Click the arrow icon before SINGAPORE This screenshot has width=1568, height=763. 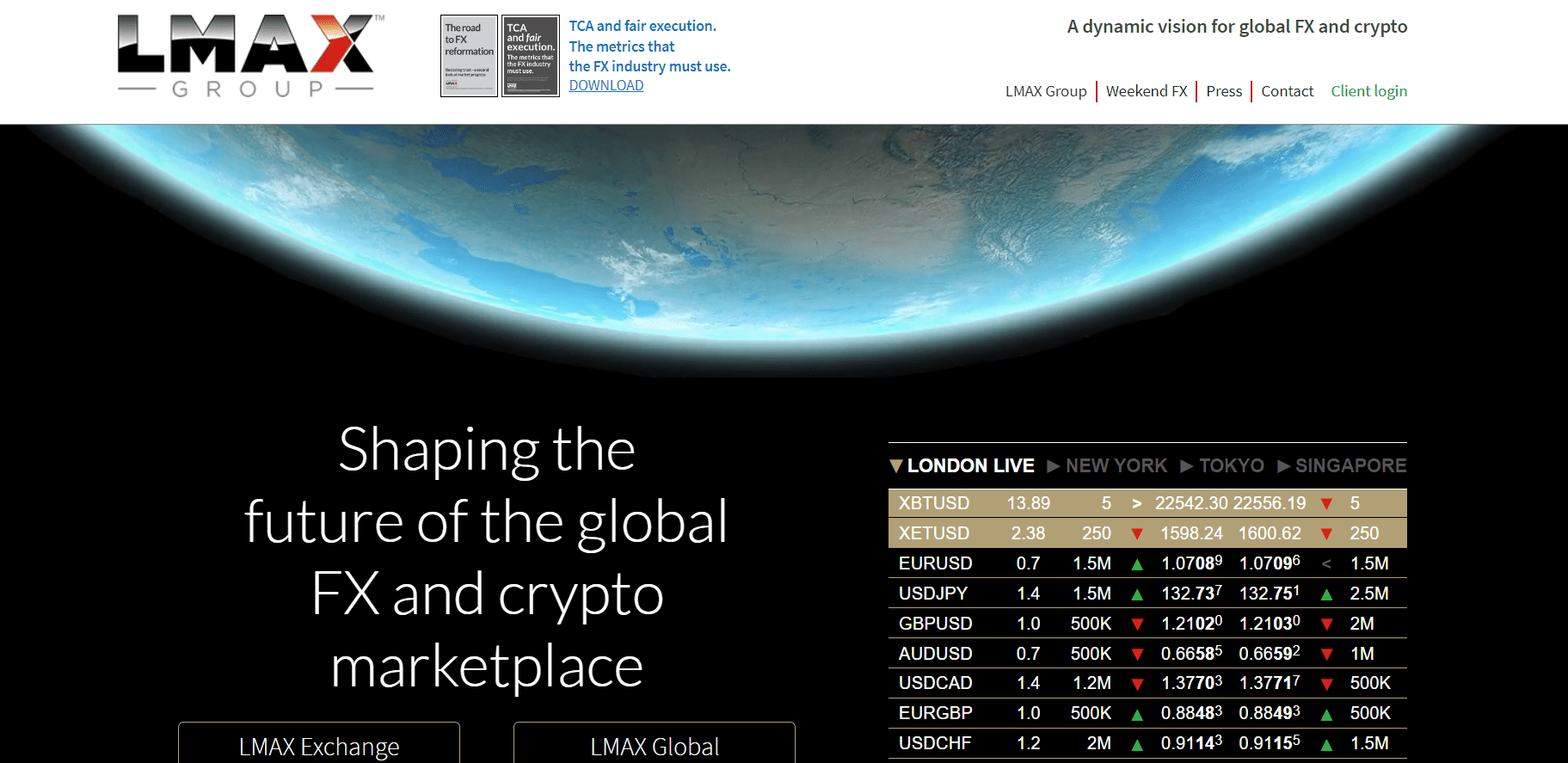click(1284, 466)
